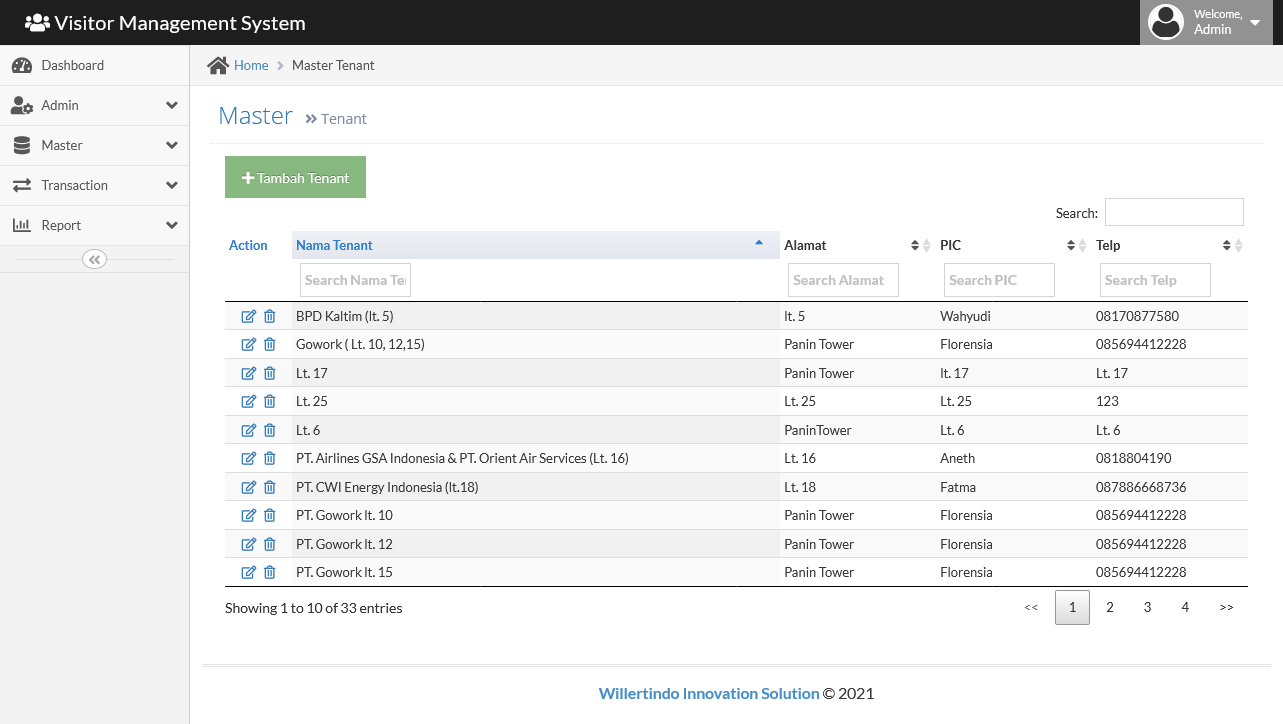Click the Tambah Tenant button
1283x724 pixels.
coord(295,177)
